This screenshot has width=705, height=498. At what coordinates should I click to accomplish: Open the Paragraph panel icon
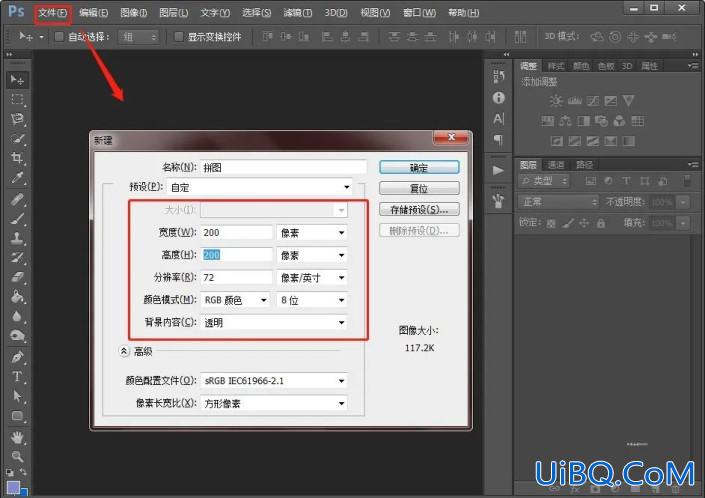[x=498, y=140]
